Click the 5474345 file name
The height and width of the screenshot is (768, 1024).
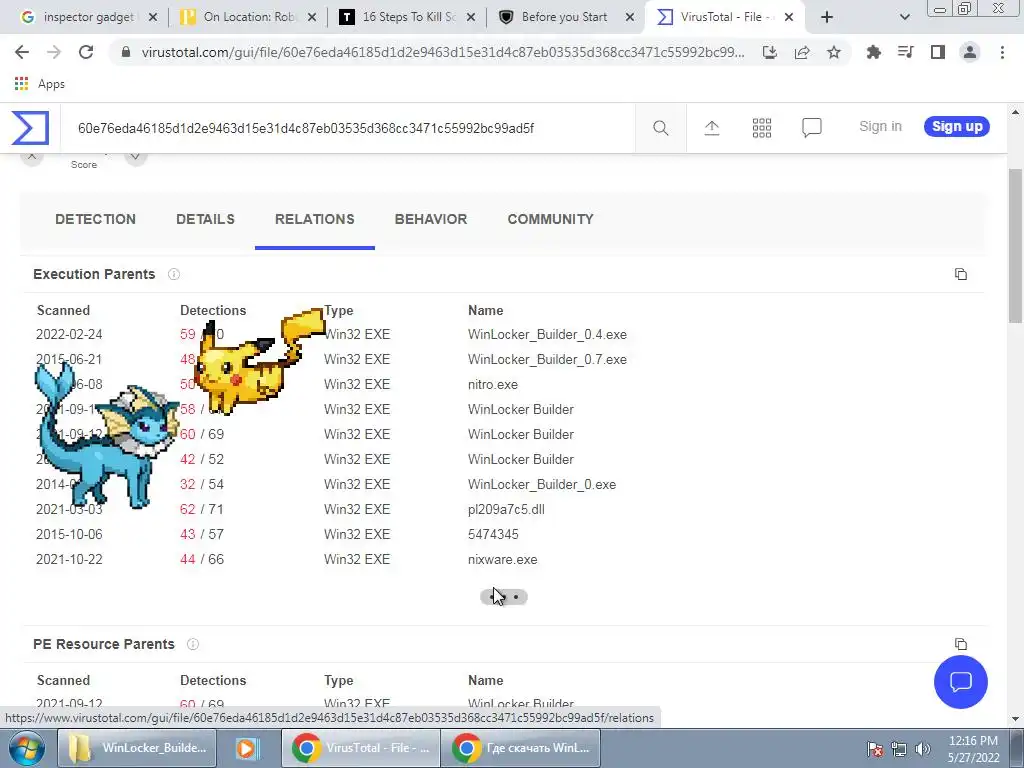pyautogui.click(x=493, y=534)
